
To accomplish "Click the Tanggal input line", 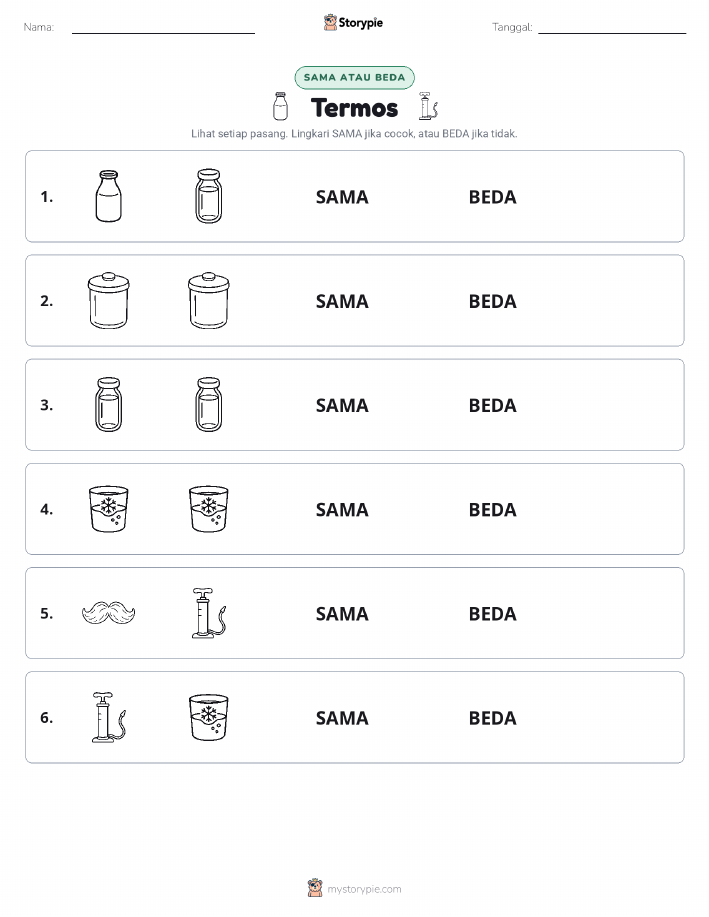I will tap(612, 28).
